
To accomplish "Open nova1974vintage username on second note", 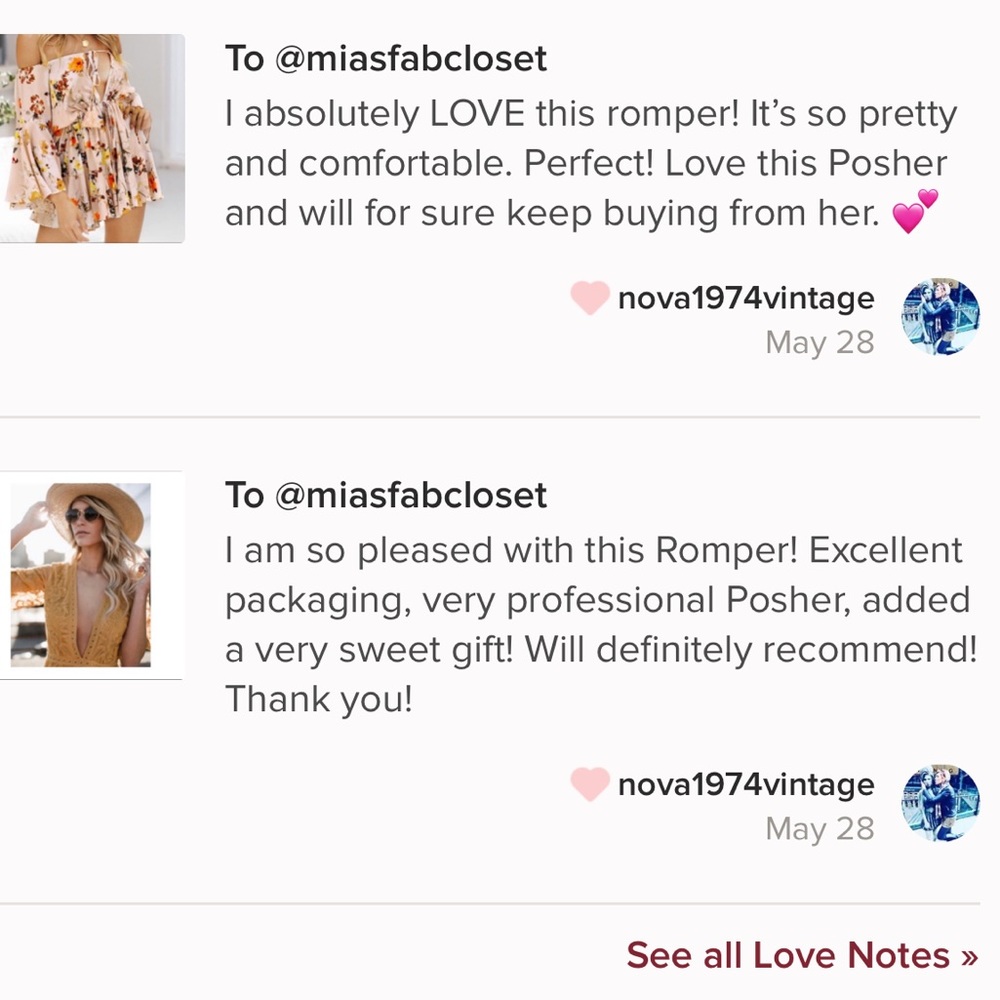I will (746, 785).
